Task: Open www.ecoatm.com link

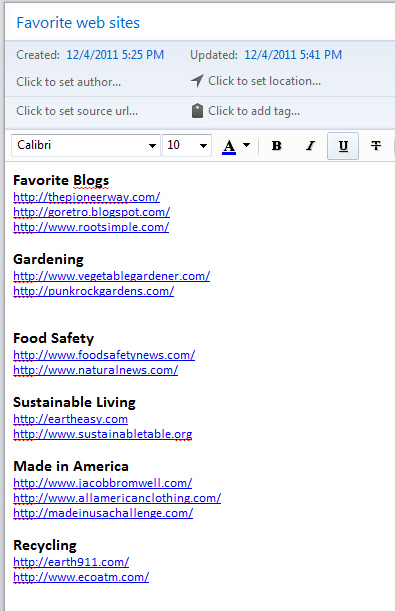Action: (x=81, y=577)
